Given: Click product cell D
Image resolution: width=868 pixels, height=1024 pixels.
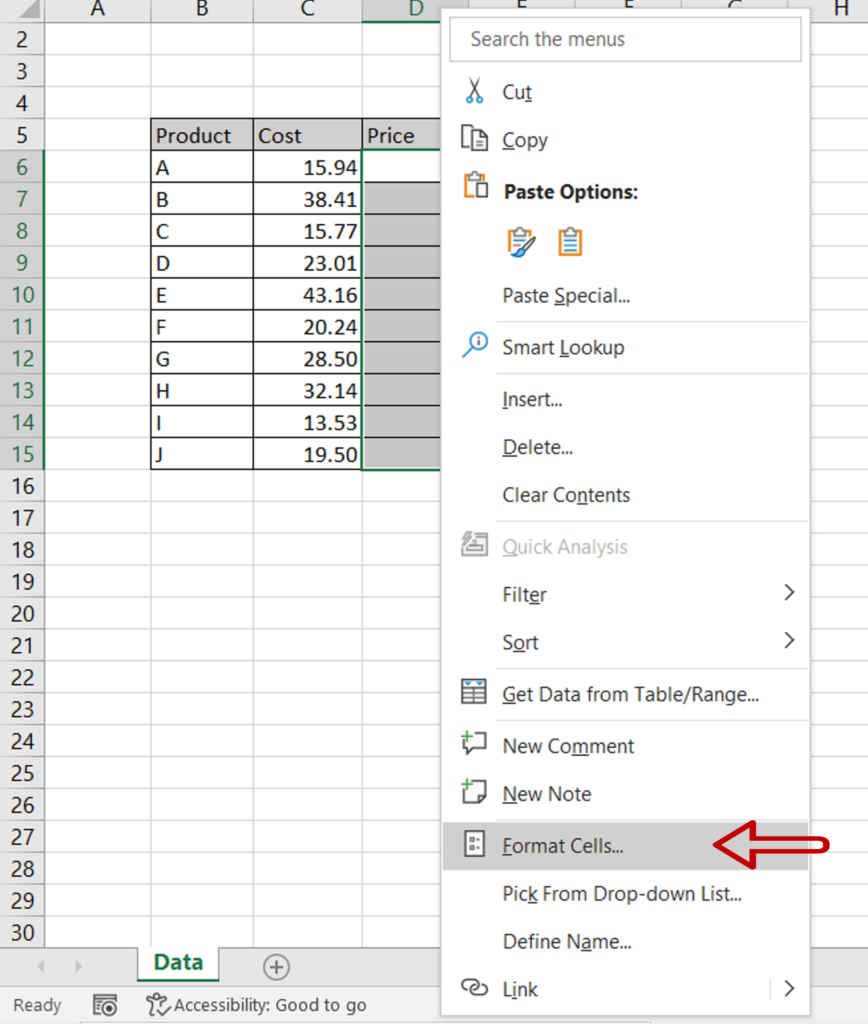Looking at the screenshot, I should [x=202, y=263].
